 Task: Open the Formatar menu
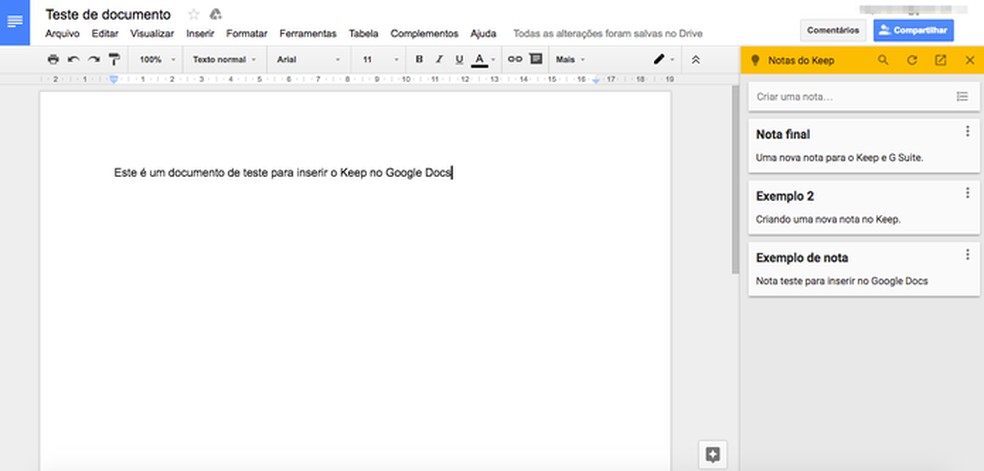click(247, 34)
